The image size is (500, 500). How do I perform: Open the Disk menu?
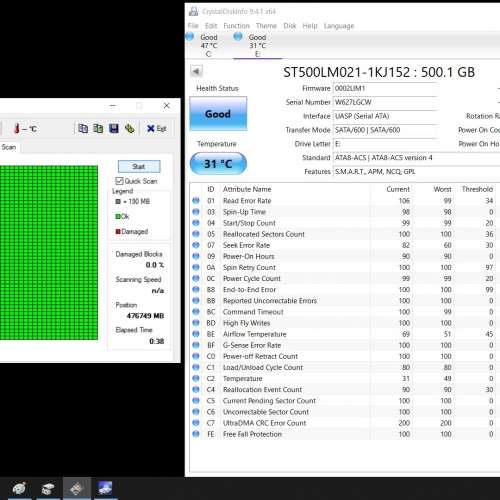point(290,26)
